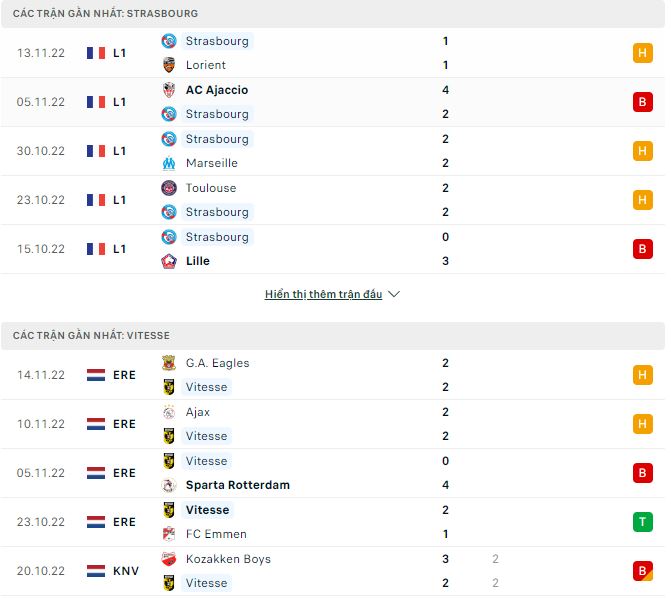Click the G.A. Eagles club crest
Viewport: 671px width, 599px height.
click(169, 363)
